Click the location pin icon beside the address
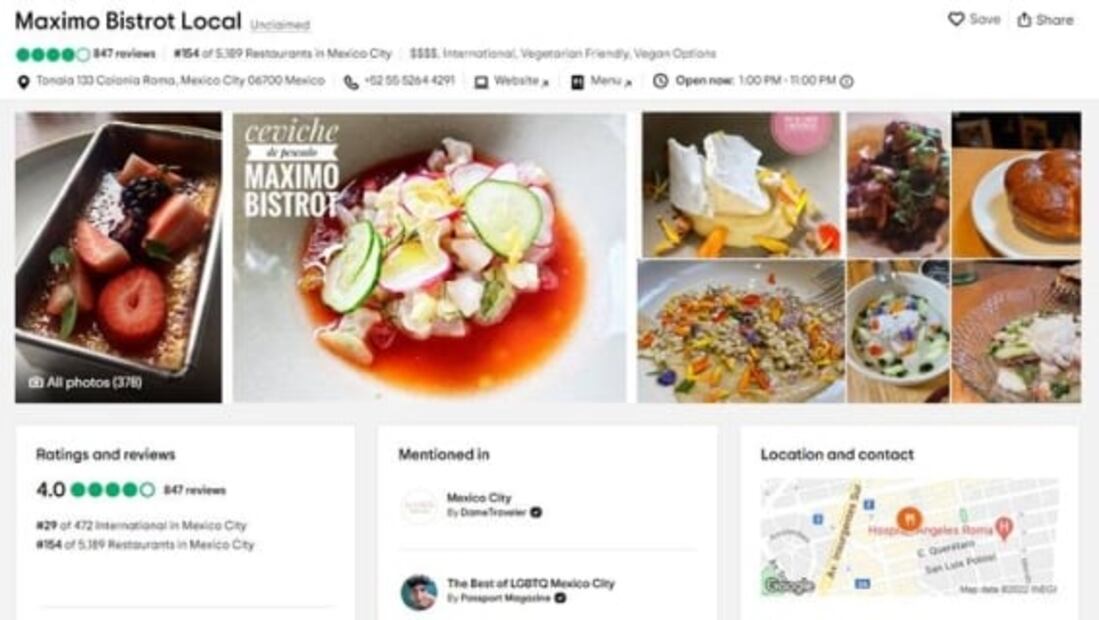 point(23,82)
